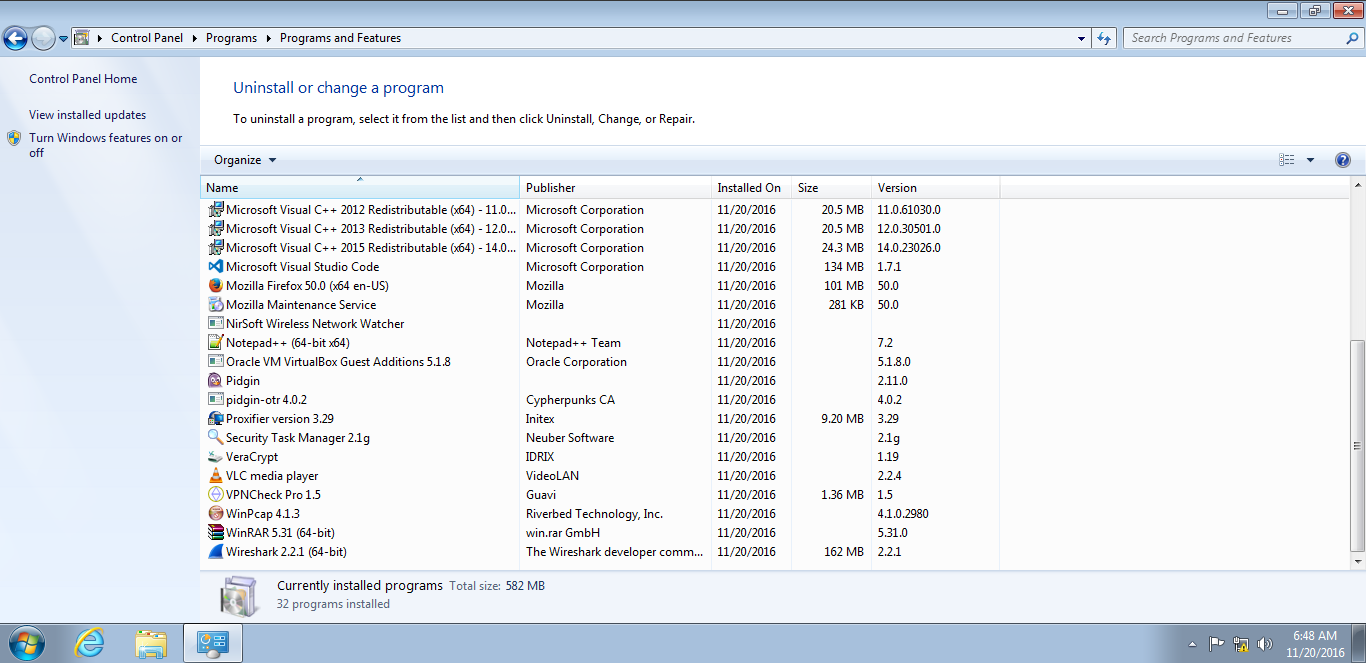Image resolution: width=1366 pixels, height=663 pixels.
Task: Go to Control Panel breadcrumb
Action: click(x=147, y=38)
